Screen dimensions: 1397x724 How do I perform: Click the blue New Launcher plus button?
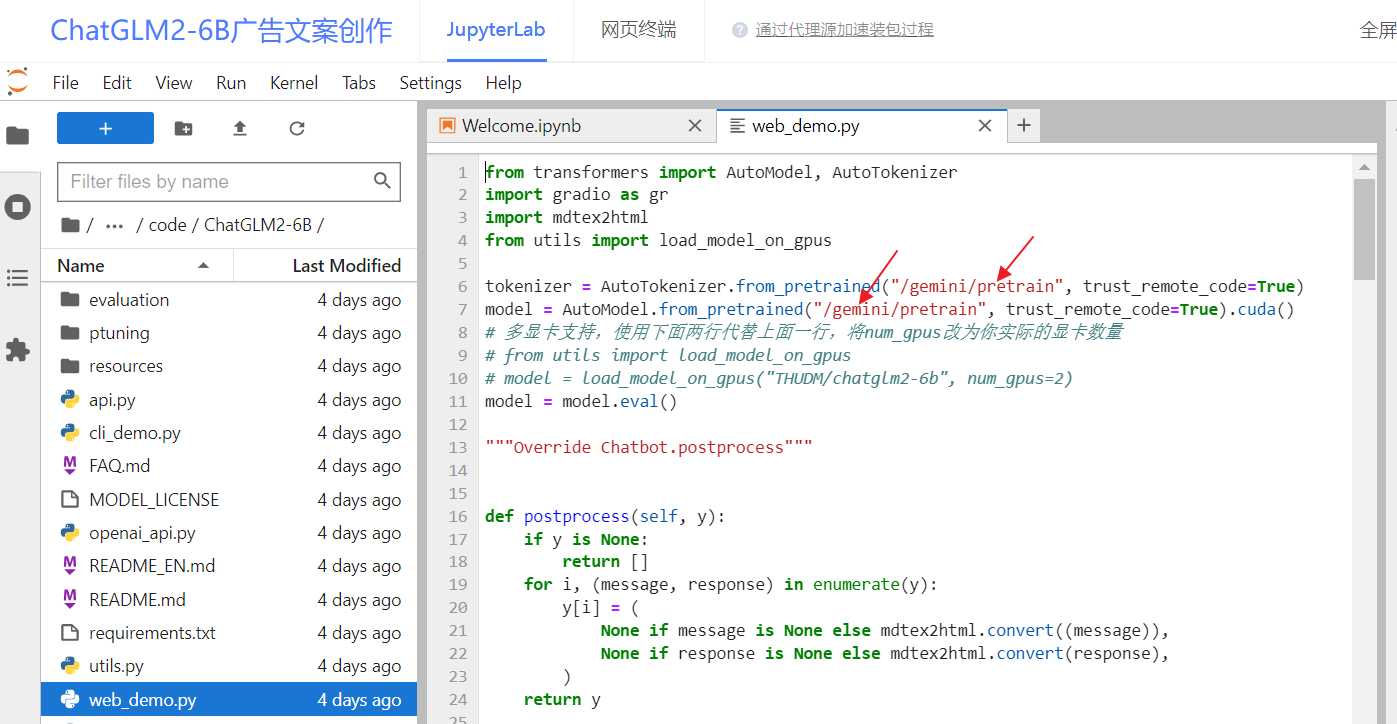(105, 128)
